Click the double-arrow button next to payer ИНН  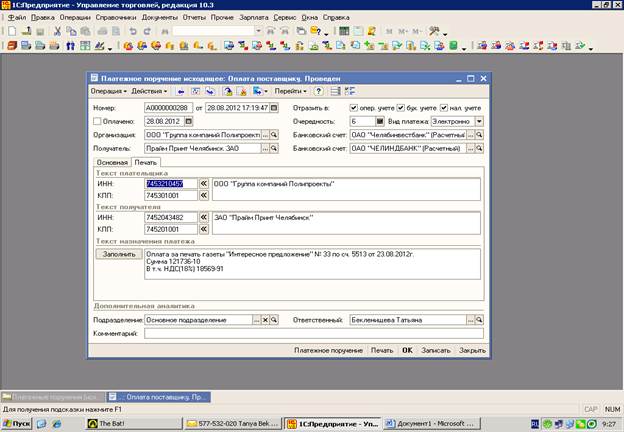click(x=203, y=184)
